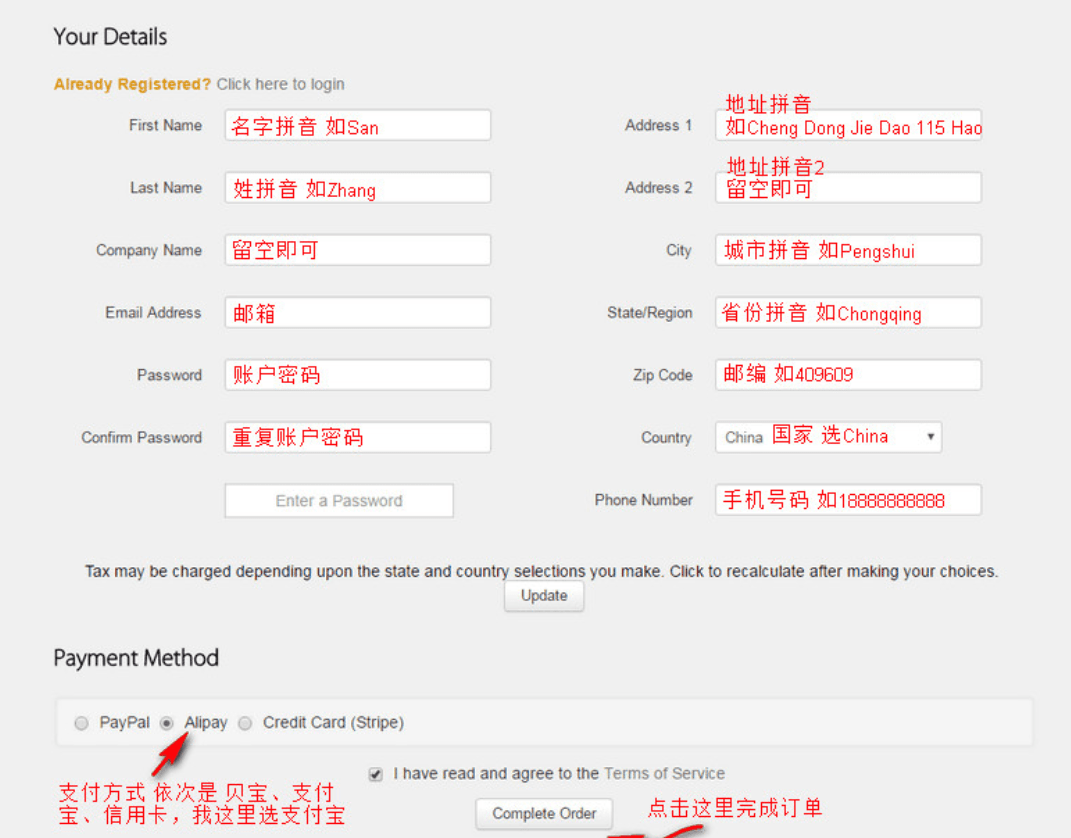Viewport: 1071px width, 838px height.
Task: Select the State/Region text field
Action: click(x=848, y=313)
